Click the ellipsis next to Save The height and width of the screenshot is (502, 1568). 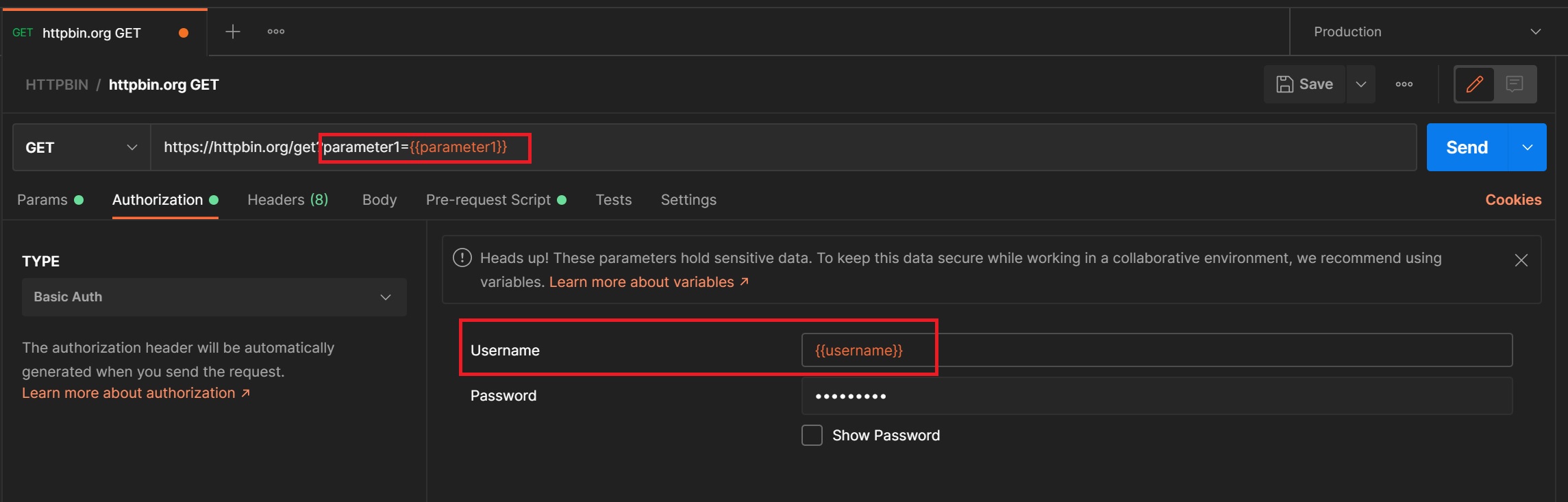[x=1404, y=84]
